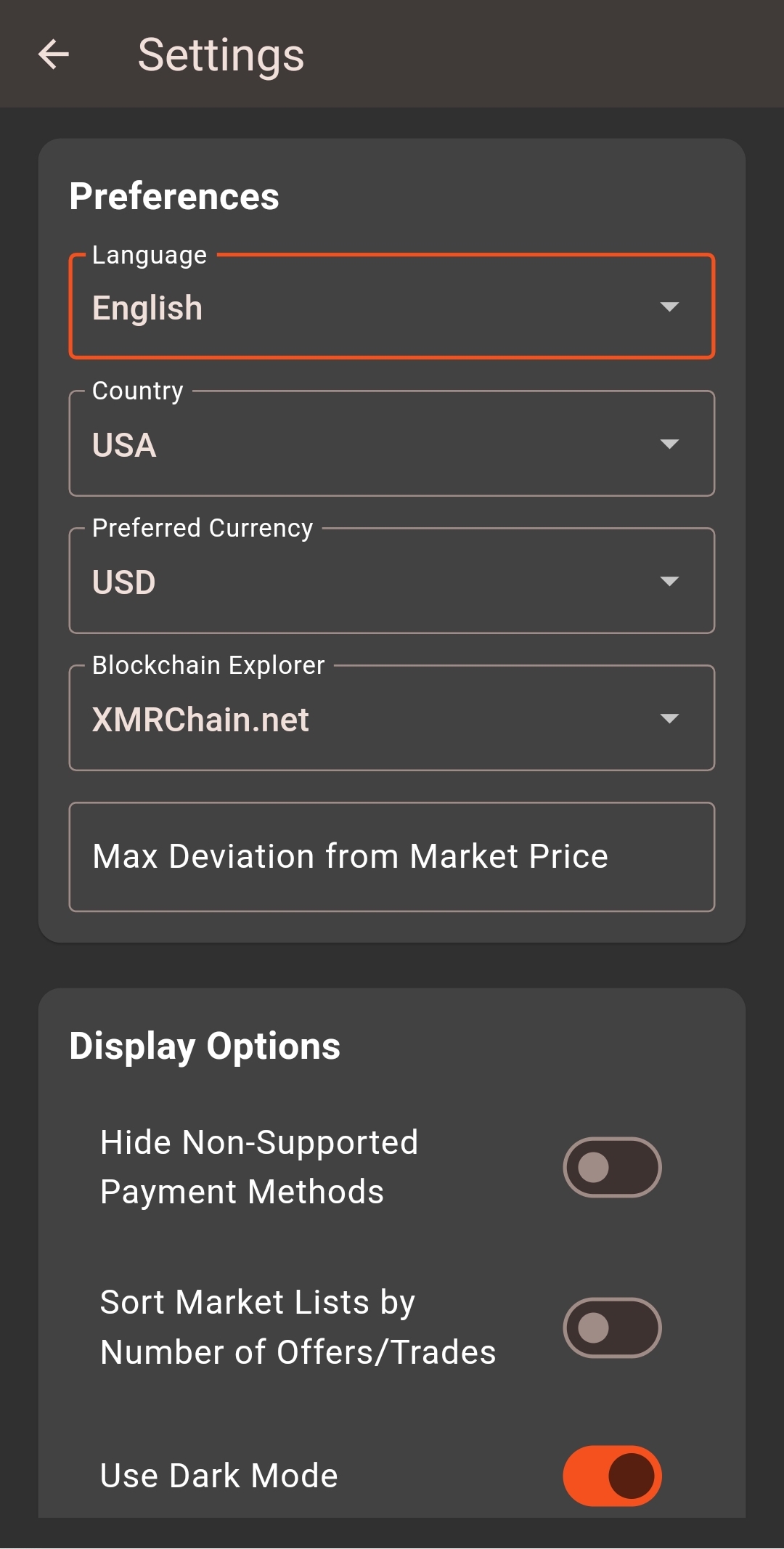Click the Hide Non-Supported Payment Methods label
Image resolution: width=784 pixels, height=1549 pixels.
point(259,1167)
